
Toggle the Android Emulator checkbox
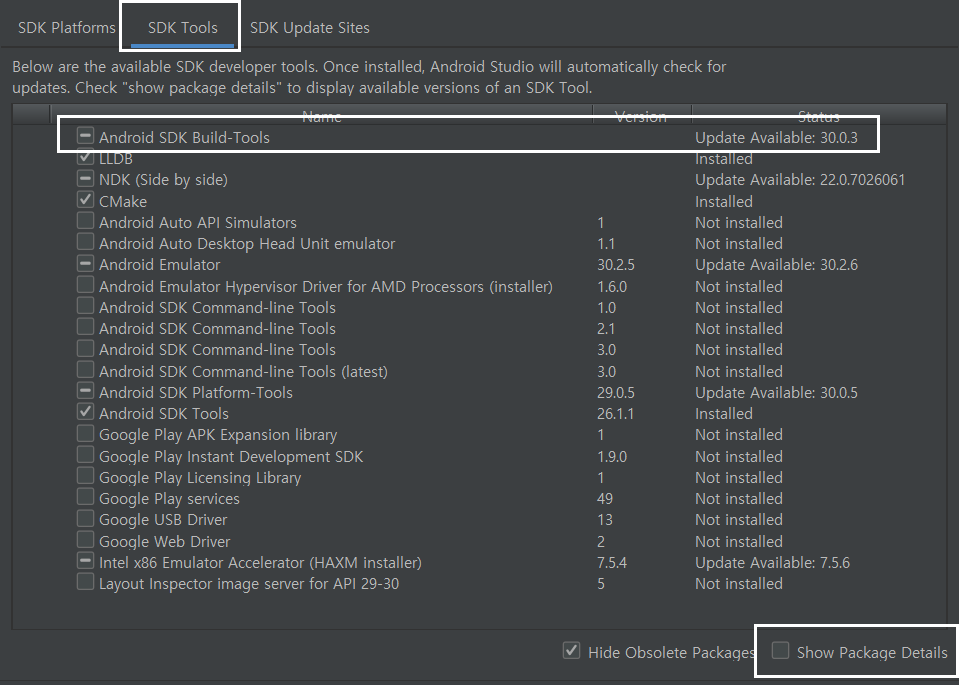pyautogui.click(x=85, y=264)
